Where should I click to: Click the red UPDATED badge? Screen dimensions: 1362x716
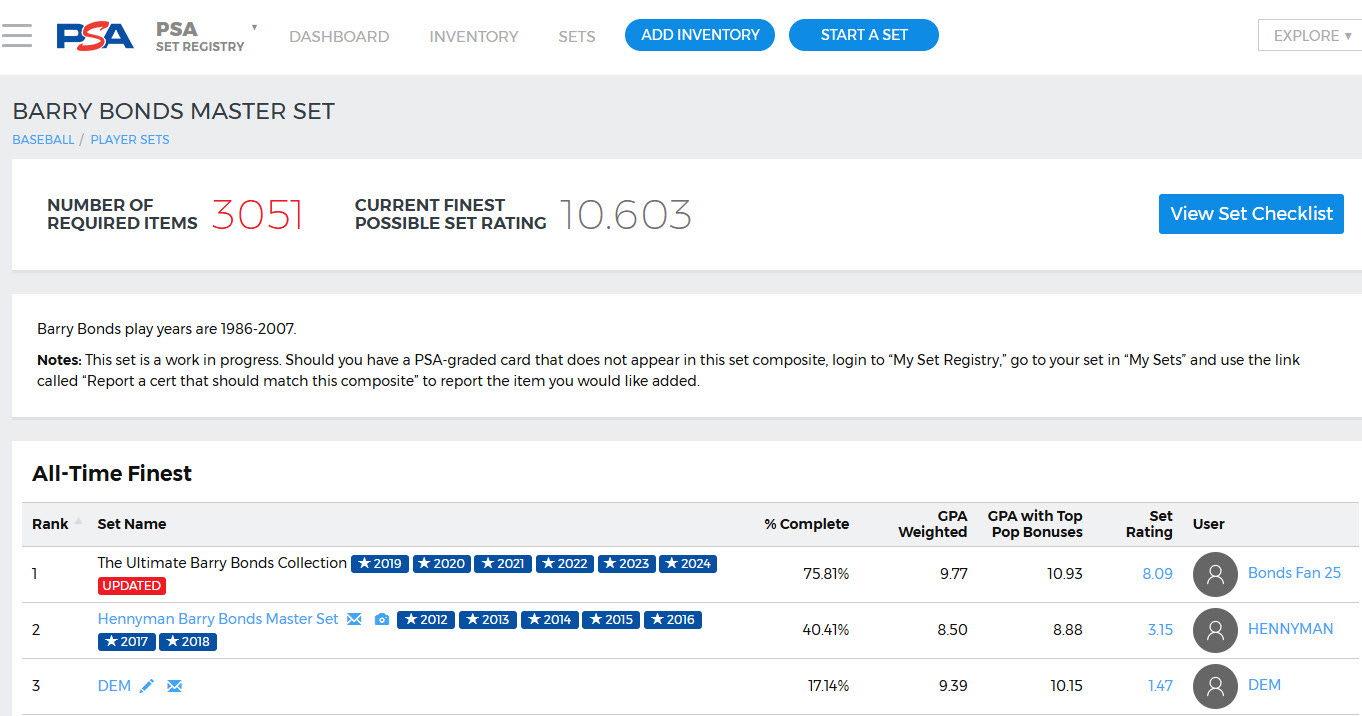coord(132,586)
